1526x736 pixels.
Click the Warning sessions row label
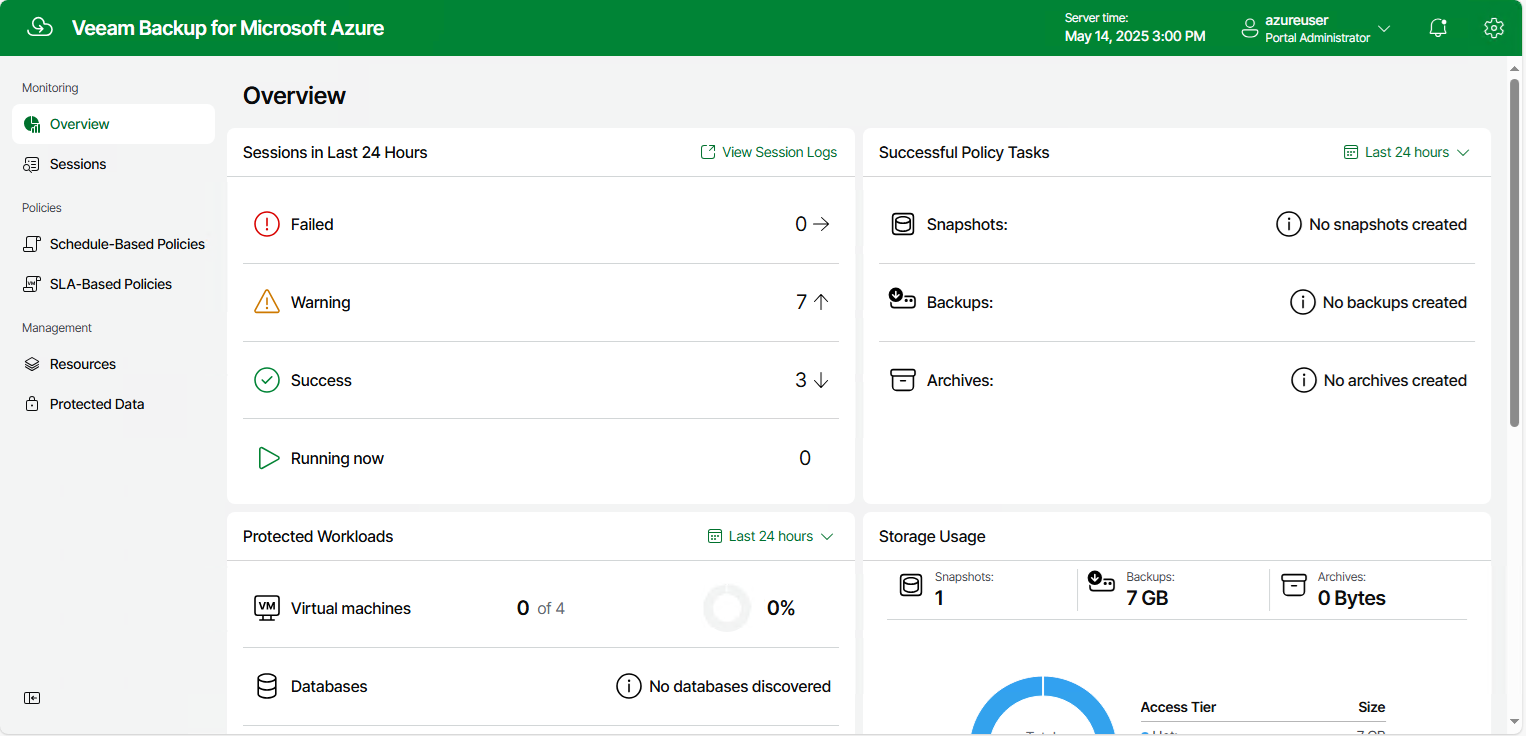[320, 302]
